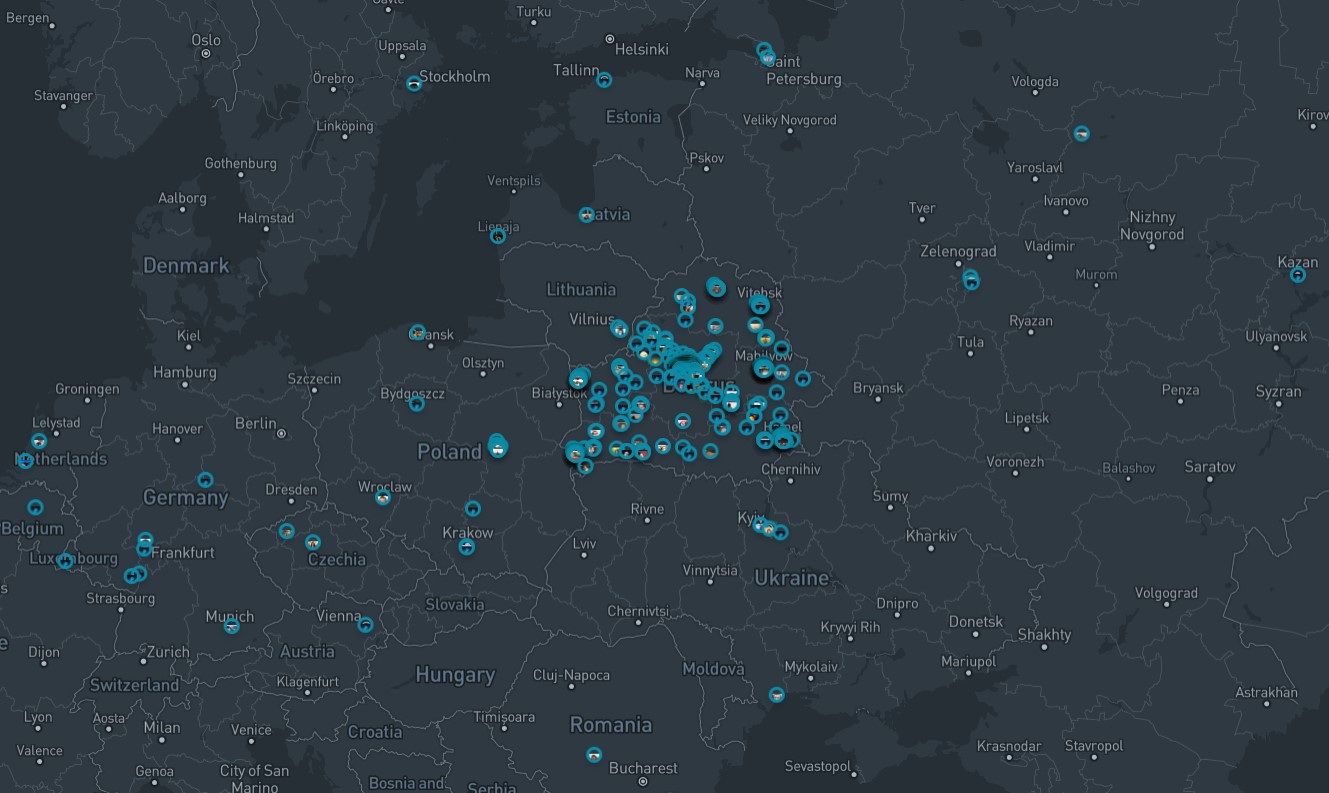Open the marker directly above Krakow label
1329x793 pixels.
[x=472, y=509]
